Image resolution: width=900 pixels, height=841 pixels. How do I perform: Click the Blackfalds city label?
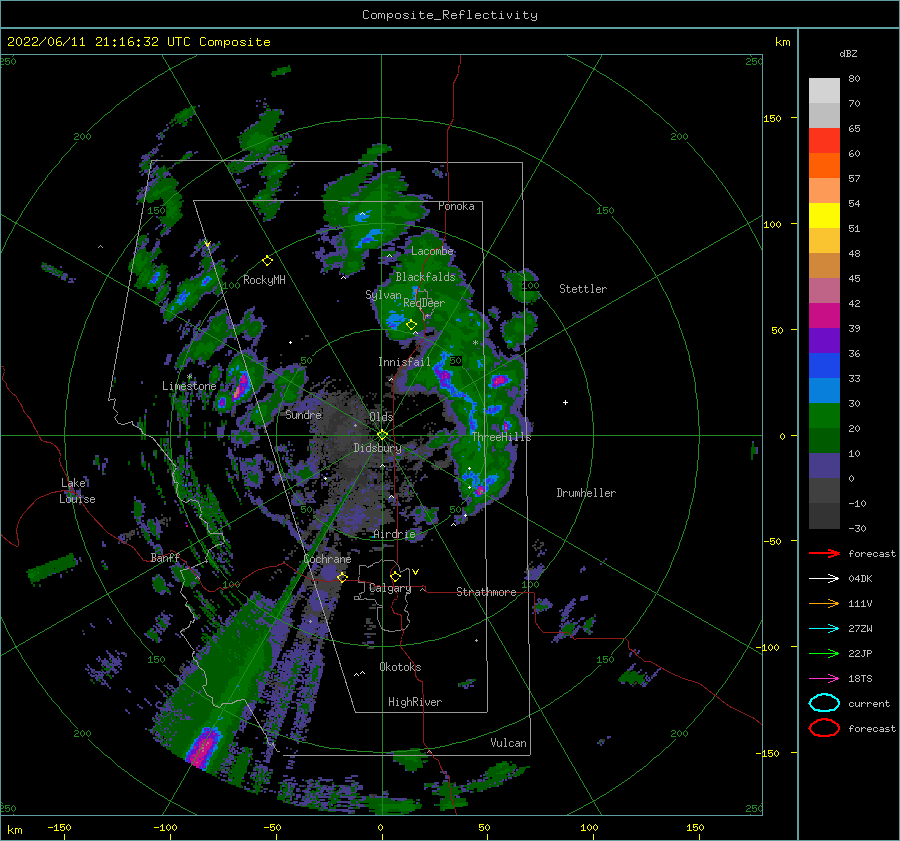(425, 277)
